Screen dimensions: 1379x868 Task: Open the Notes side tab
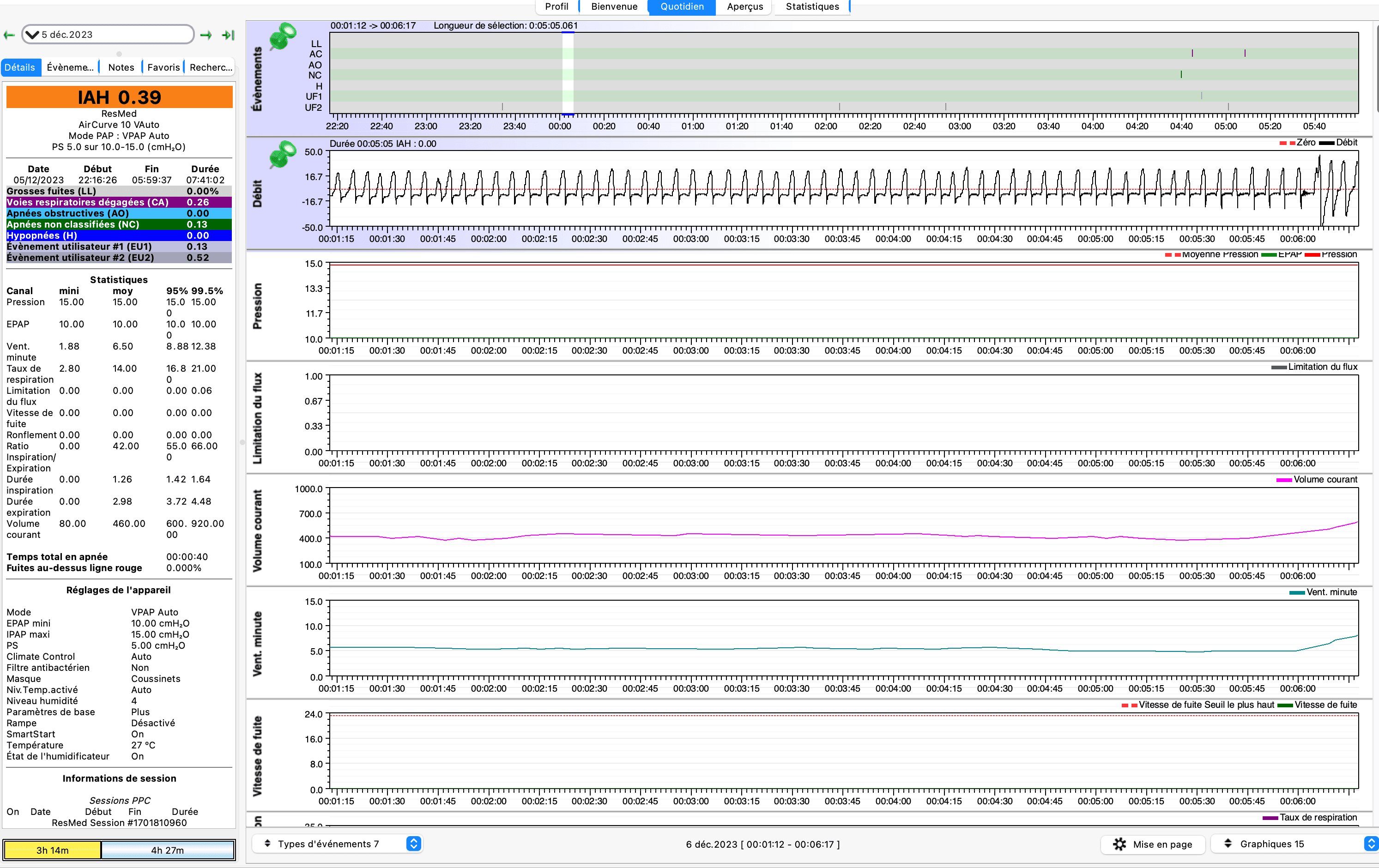click(121, 67)
